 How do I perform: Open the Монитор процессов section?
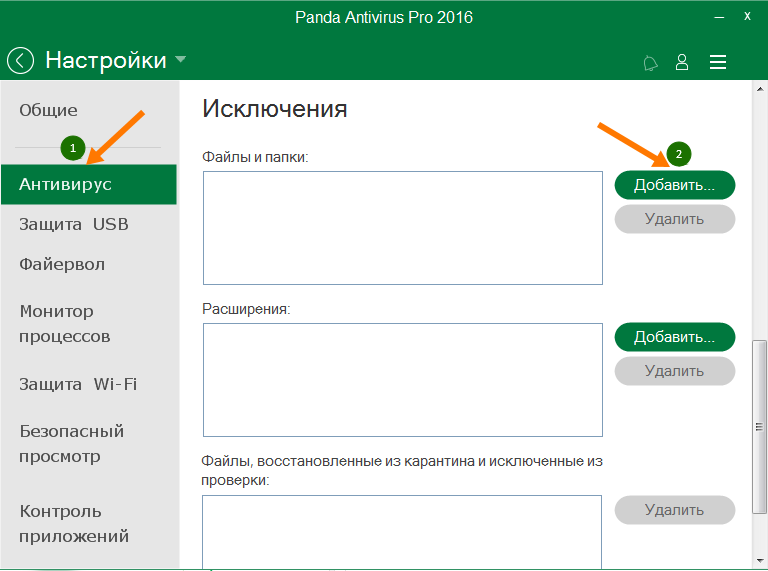65,324
